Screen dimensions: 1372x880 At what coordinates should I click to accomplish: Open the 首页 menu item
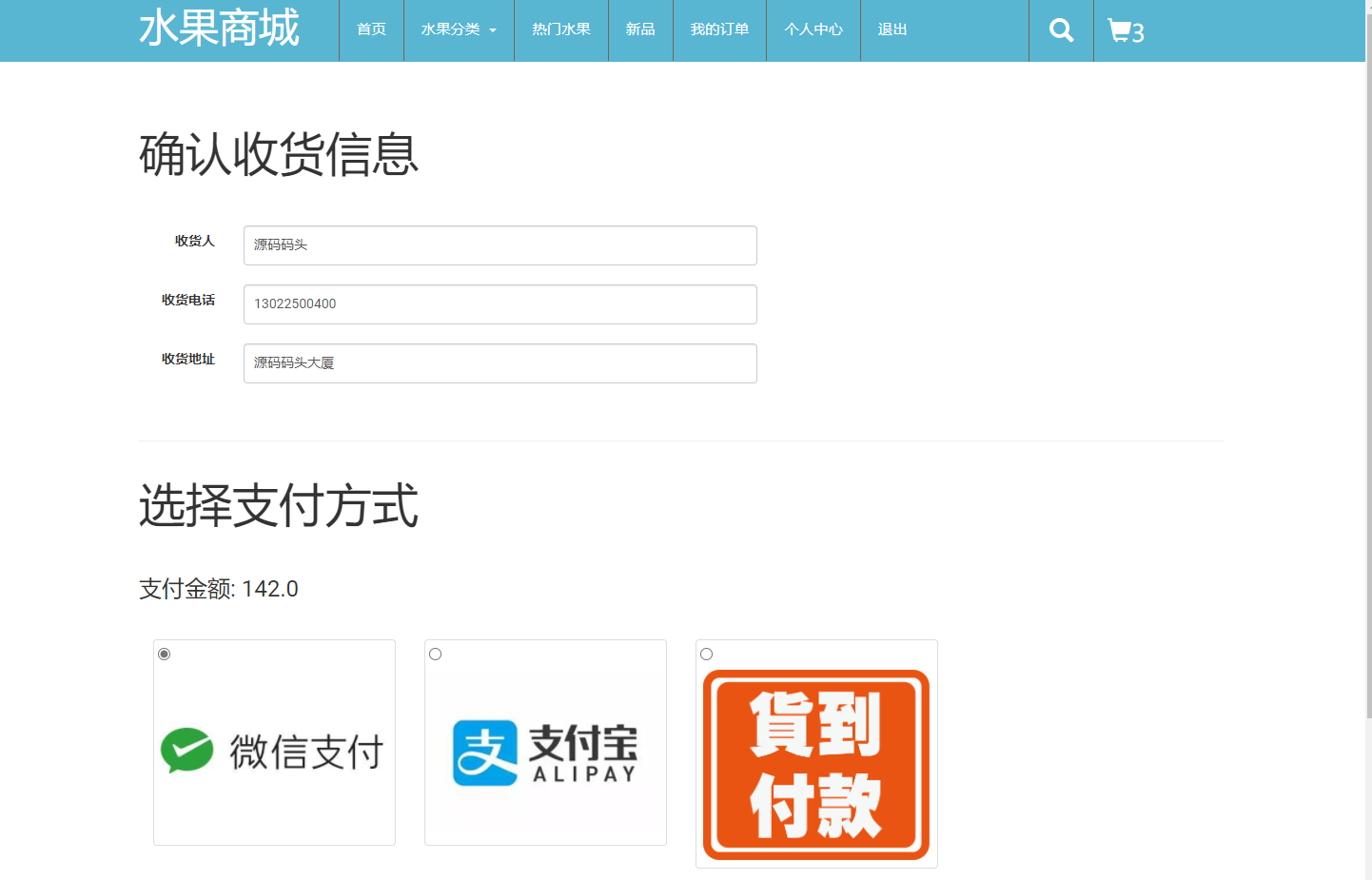click(371, 29)
